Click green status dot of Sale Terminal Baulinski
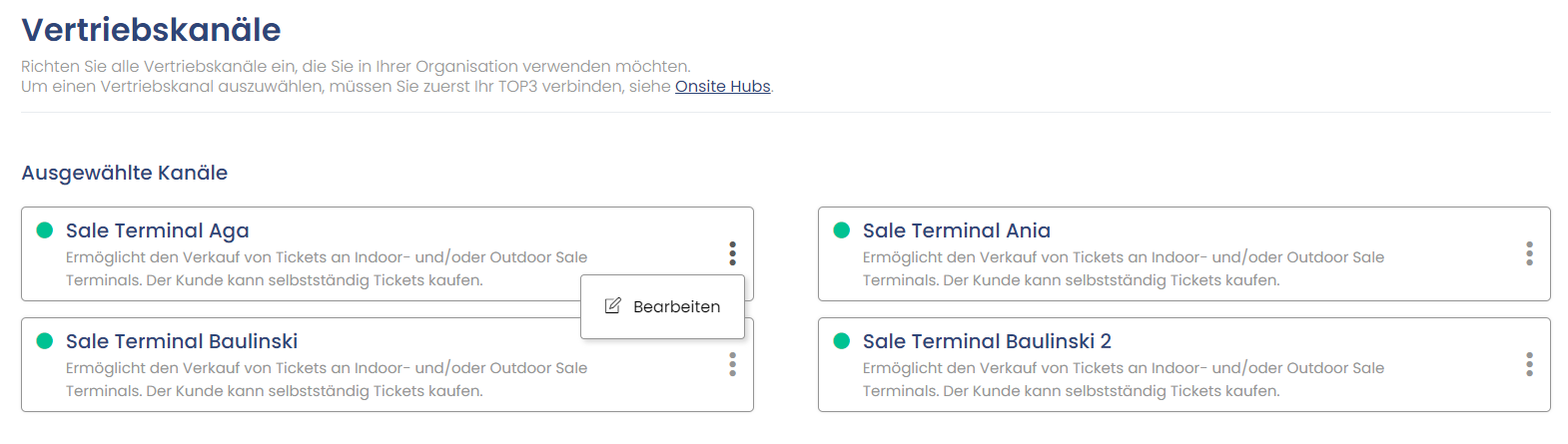This screenshot has height=444, width=1568. click(44, 341)
